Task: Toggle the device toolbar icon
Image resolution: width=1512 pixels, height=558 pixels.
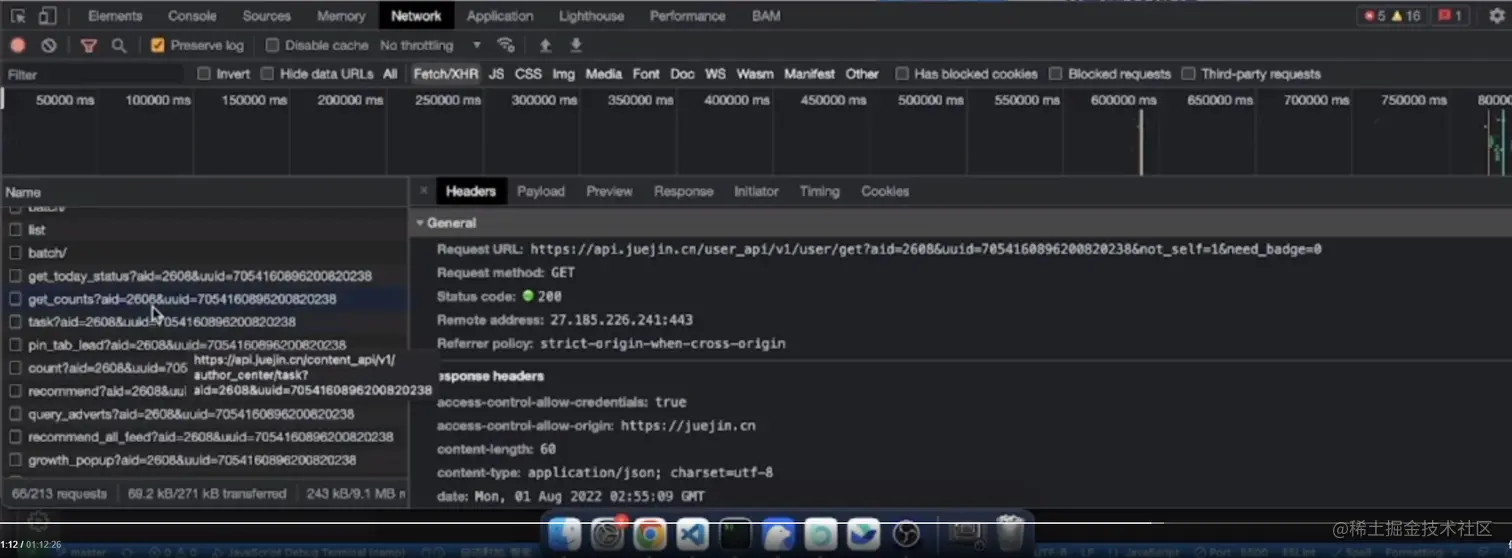Action: (x=47, y=16)
